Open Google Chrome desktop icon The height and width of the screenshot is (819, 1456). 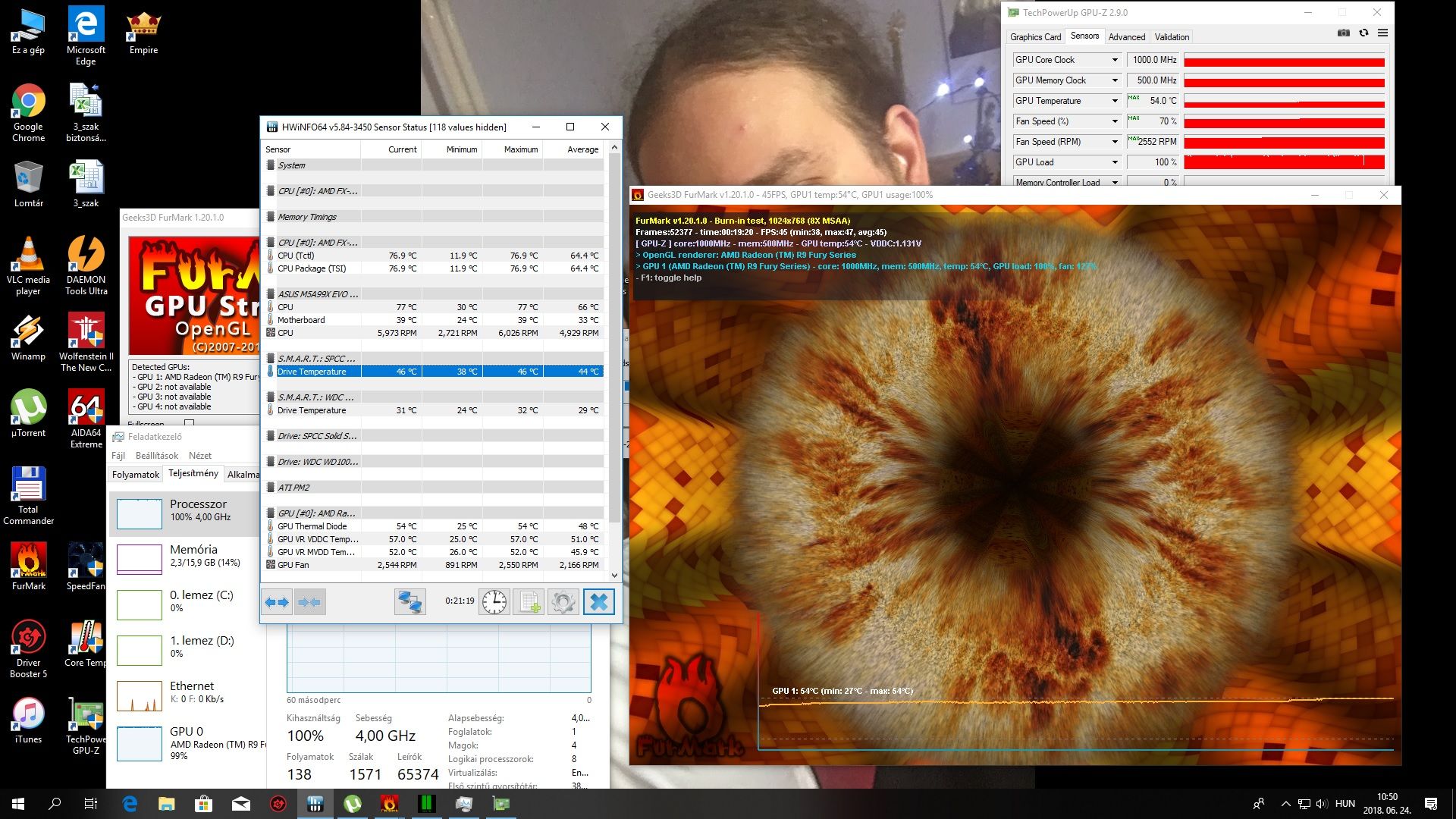29,113
